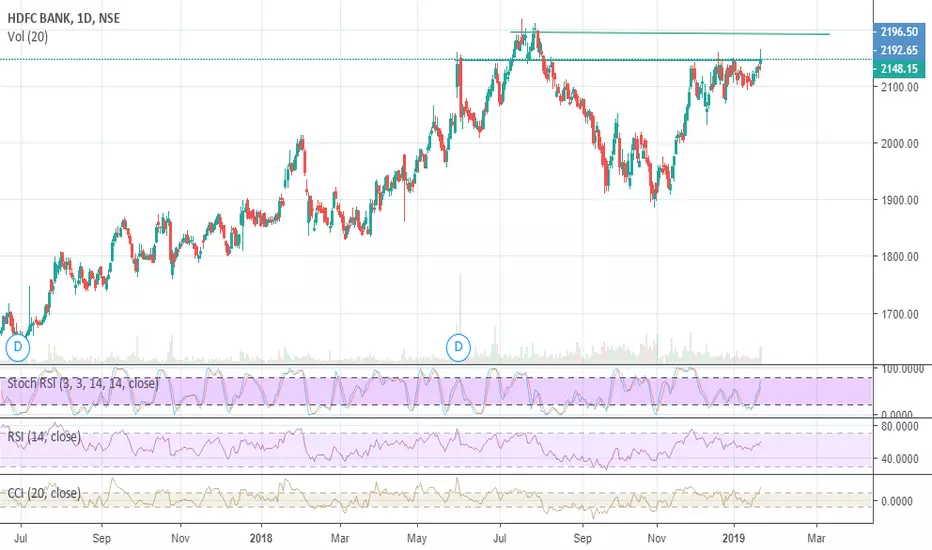
Task: Select the CCI (20, close) indicator label
Action: [44, 494]
